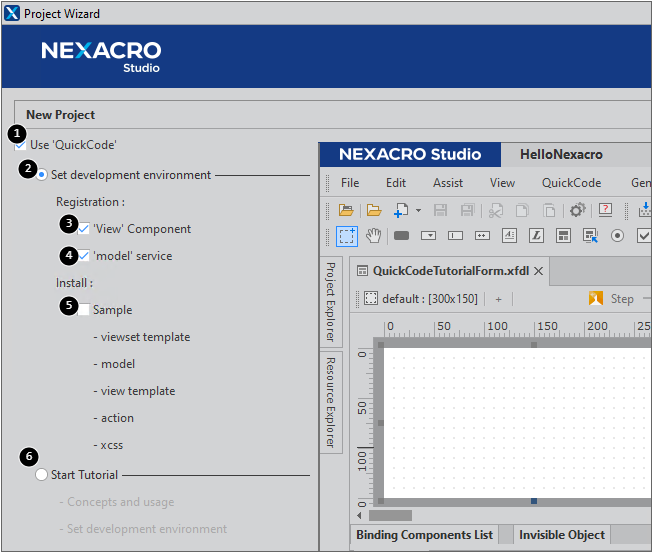Image resolution: width=652 pixels, height=552 pixels.
Task: Click the help question mark icon
Action: [605, 210]
